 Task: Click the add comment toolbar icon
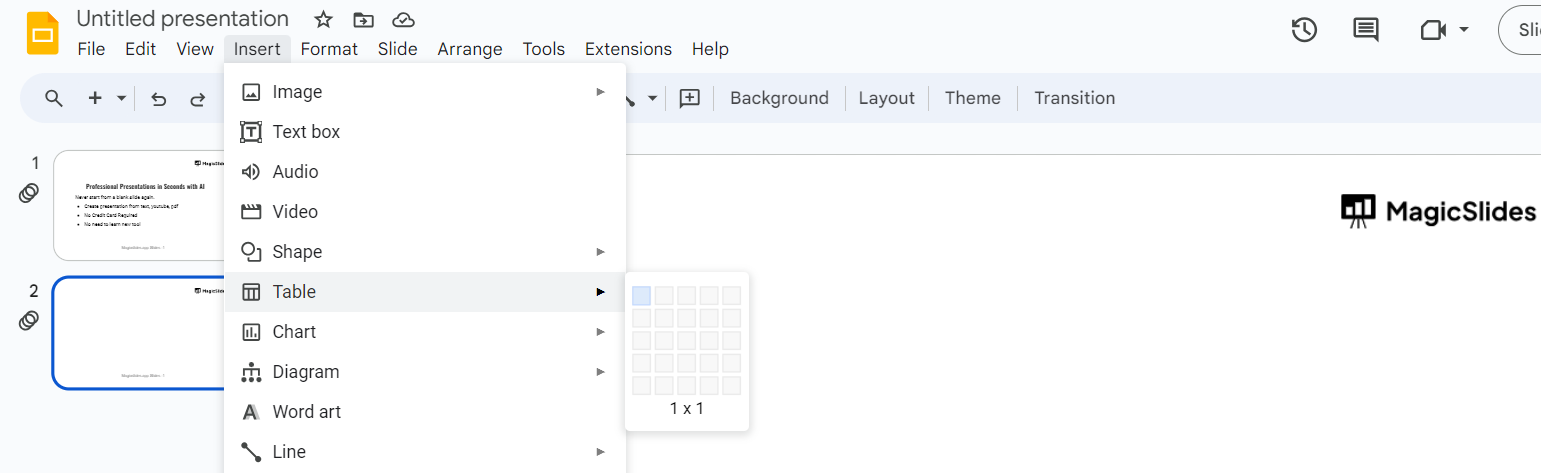click(689, 98)
